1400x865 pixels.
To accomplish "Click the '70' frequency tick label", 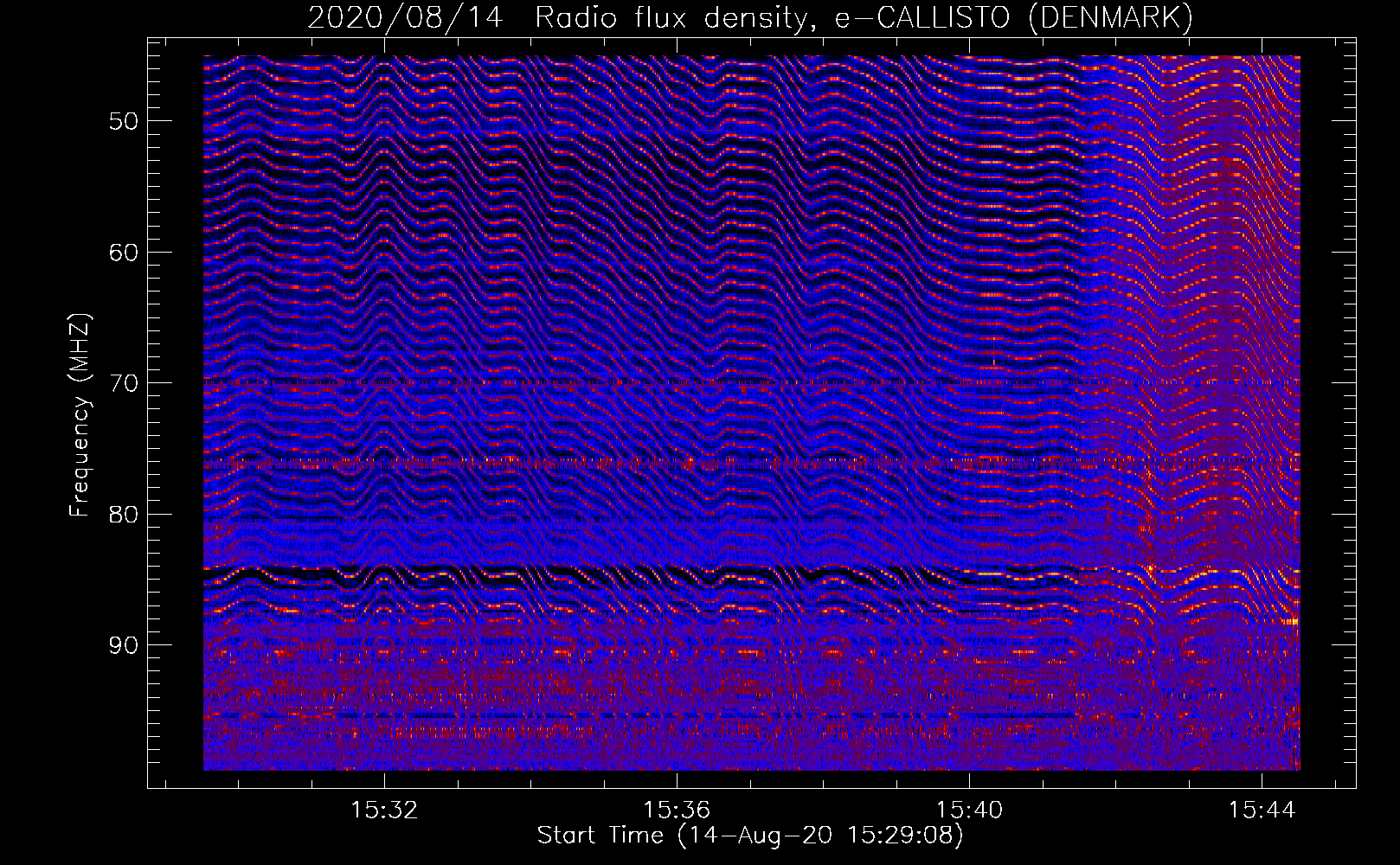I will tap(124, 383).
